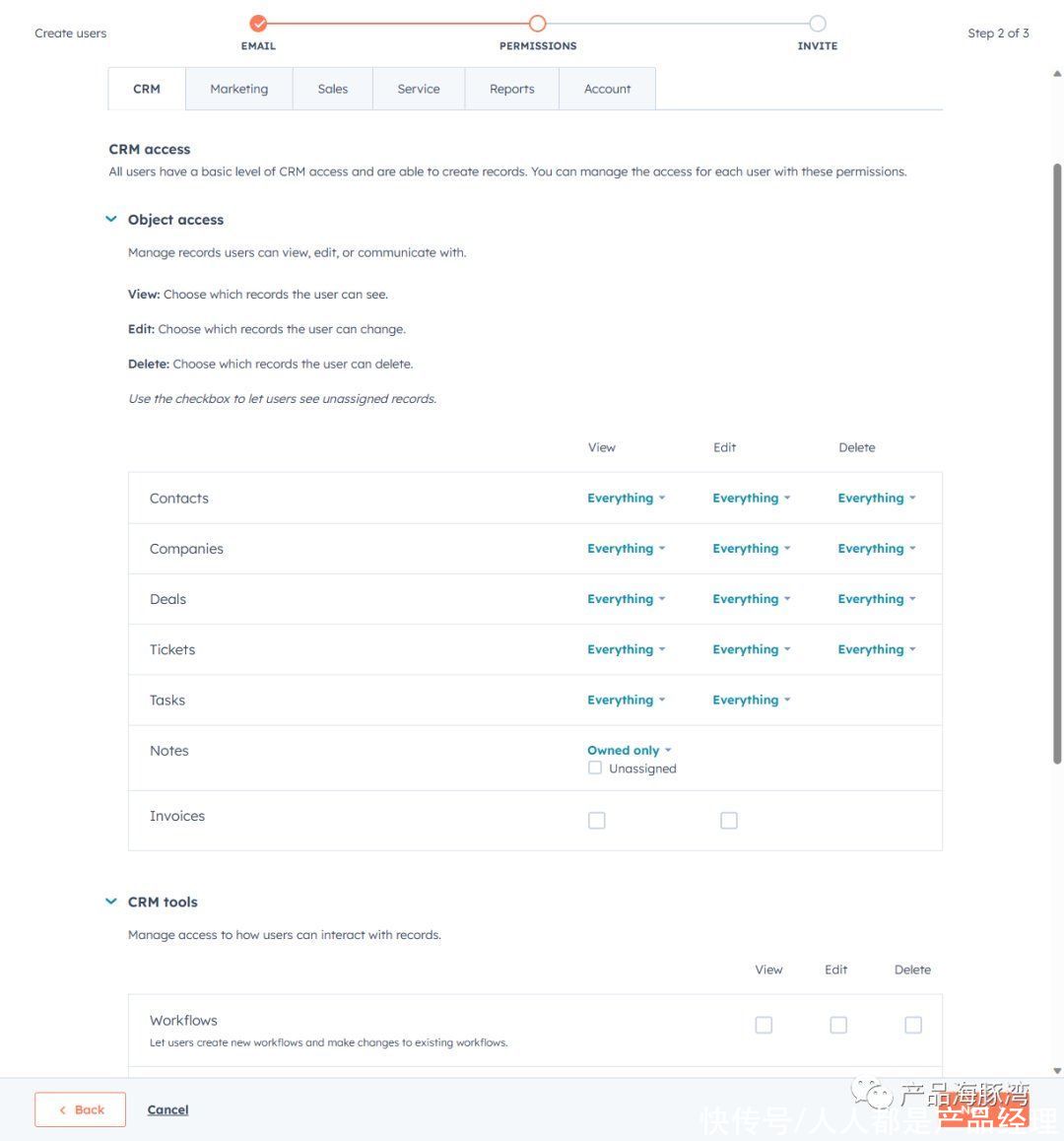Enable Invoices View checkbox
1064x1141 pixels.
point(597,820)
